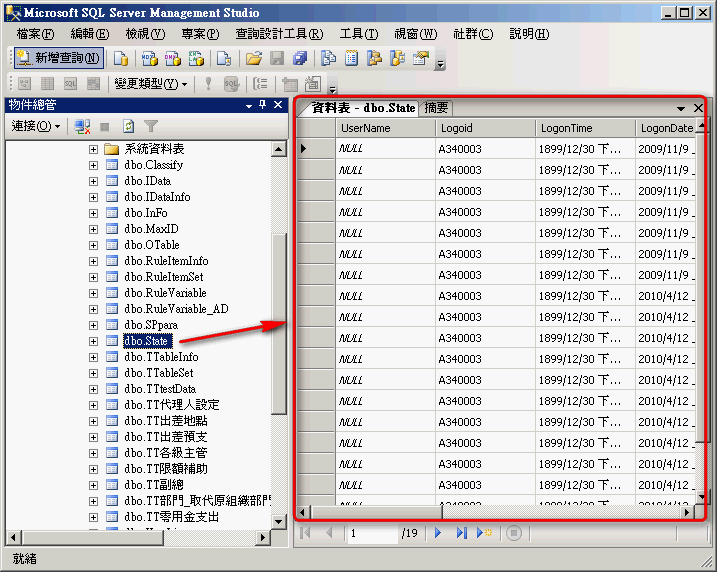This screenshot has width=717, height=572.
Task: Open file using the folder icon
Action: click(254, 59)
